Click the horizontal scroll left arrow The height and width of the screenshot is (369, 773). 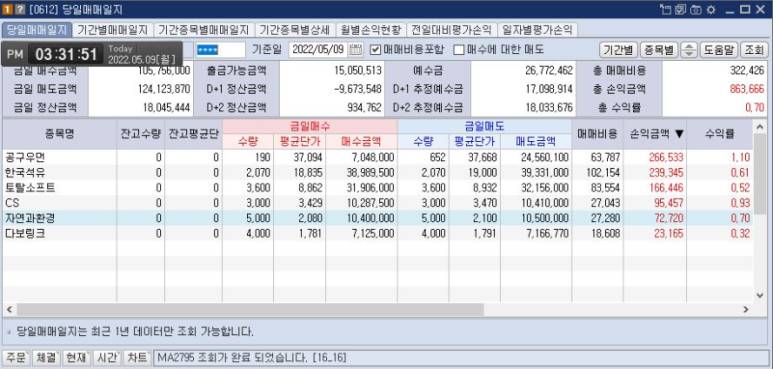[8, 309]
